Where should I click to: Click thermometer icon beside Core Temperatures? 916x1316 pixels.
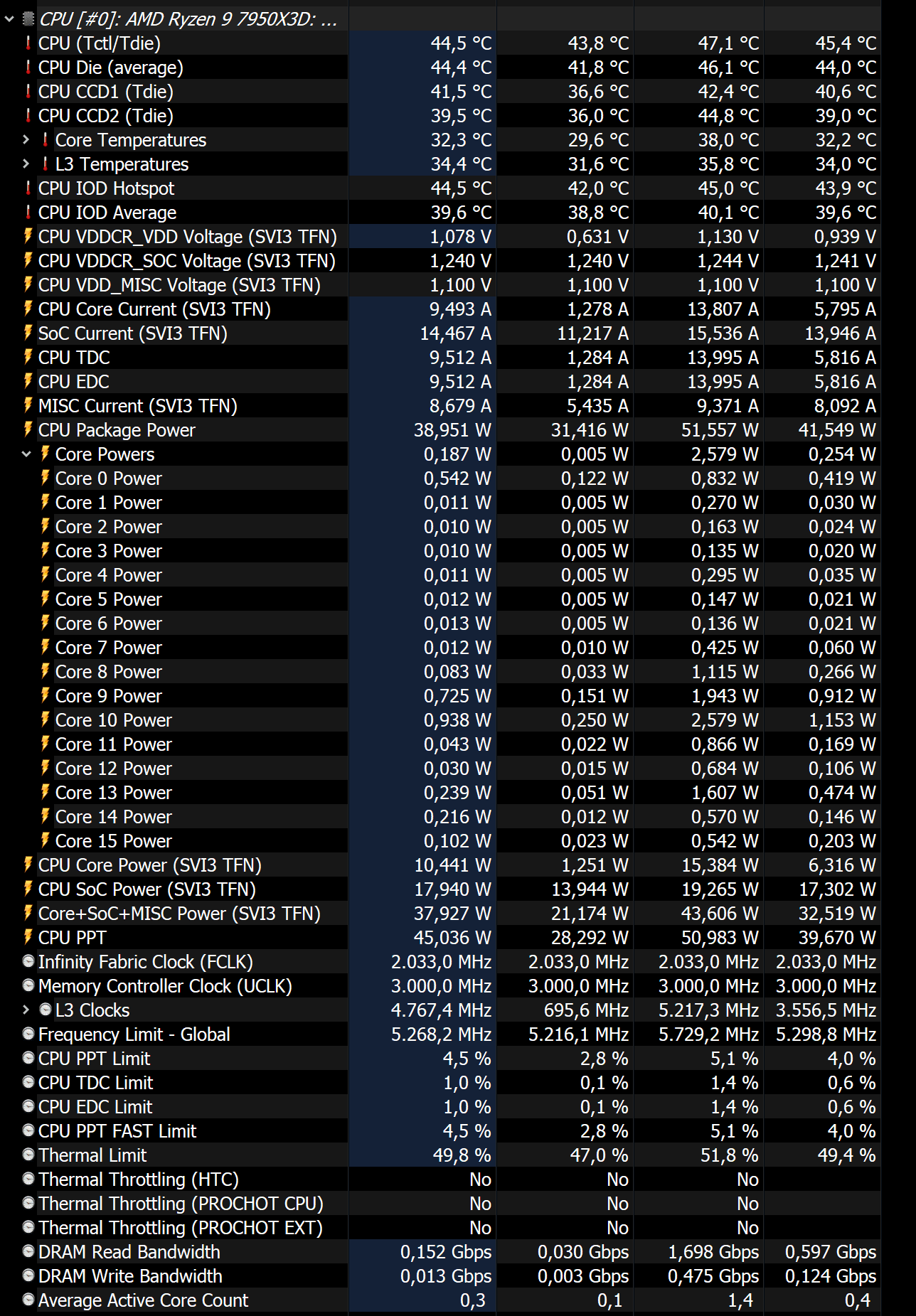pyautogui.click(x=46, y=140)
